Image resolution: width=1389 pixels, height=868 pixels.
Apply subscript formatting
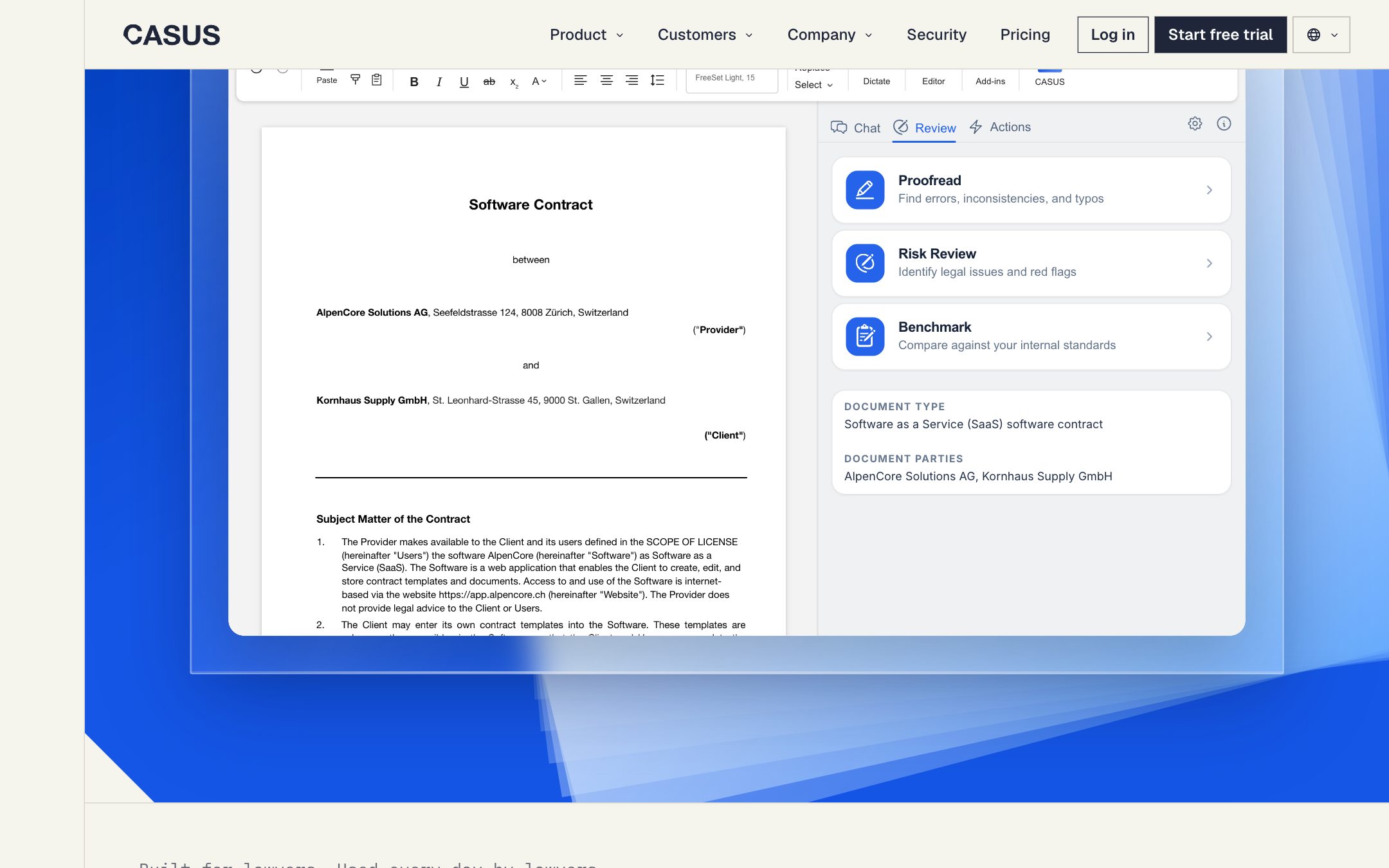pyautogui.click(x=514, y=82)
